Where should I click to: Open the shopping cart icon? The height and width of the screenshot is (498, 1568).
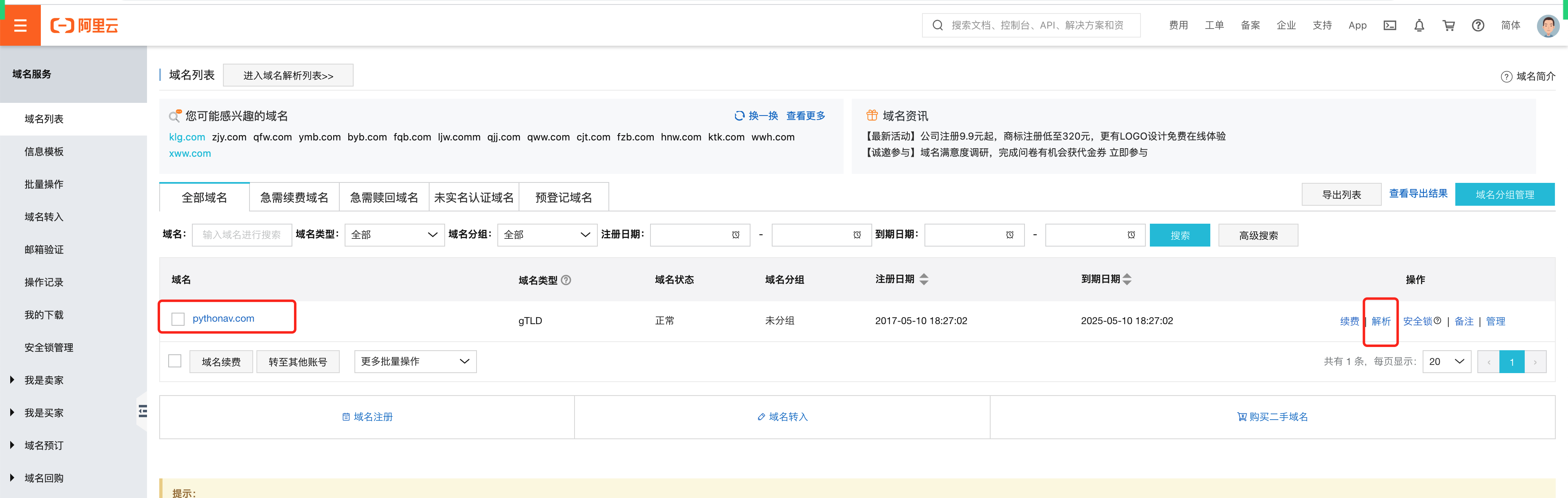pyautogui.click(x=1449, y=26)
